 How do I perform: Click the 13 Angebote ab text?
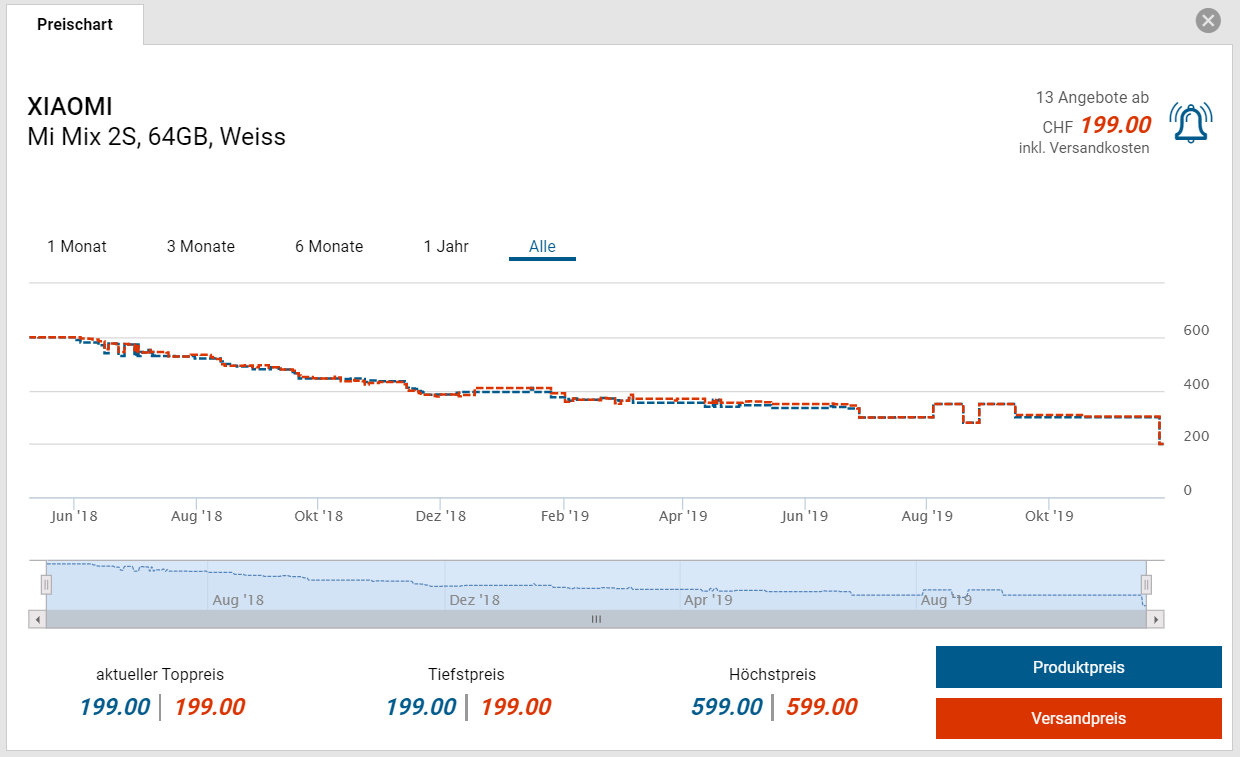tap(1092, 97)
